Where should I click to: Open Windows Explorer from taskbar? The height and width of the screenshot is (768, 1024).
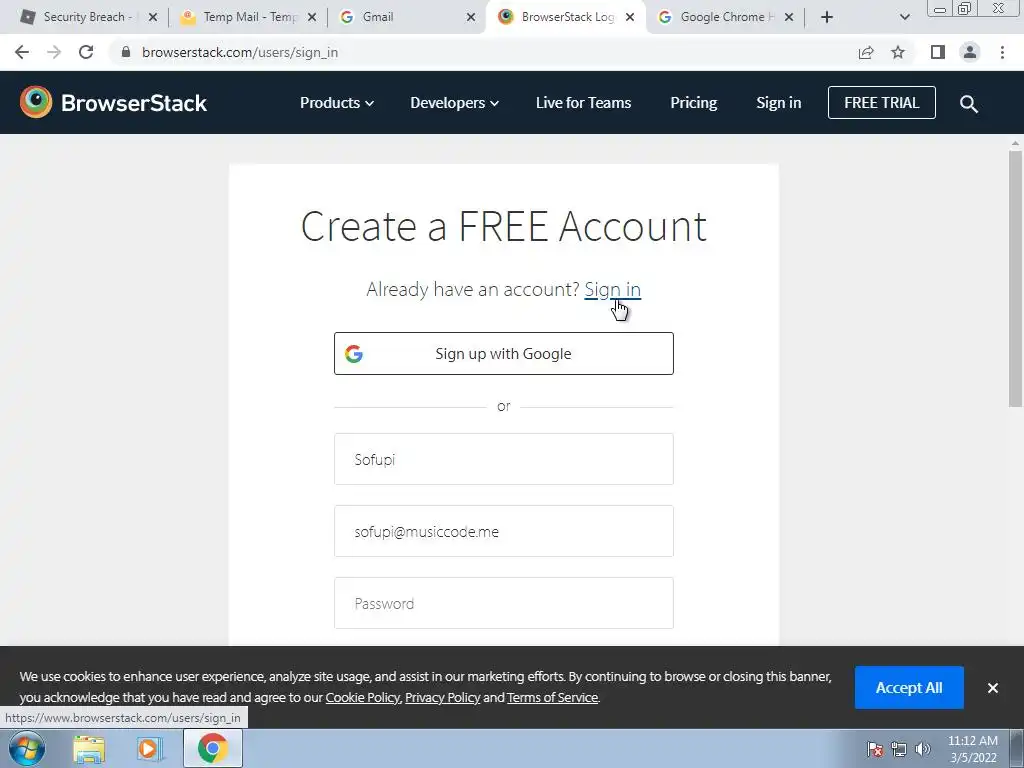[x=89, y=749]
